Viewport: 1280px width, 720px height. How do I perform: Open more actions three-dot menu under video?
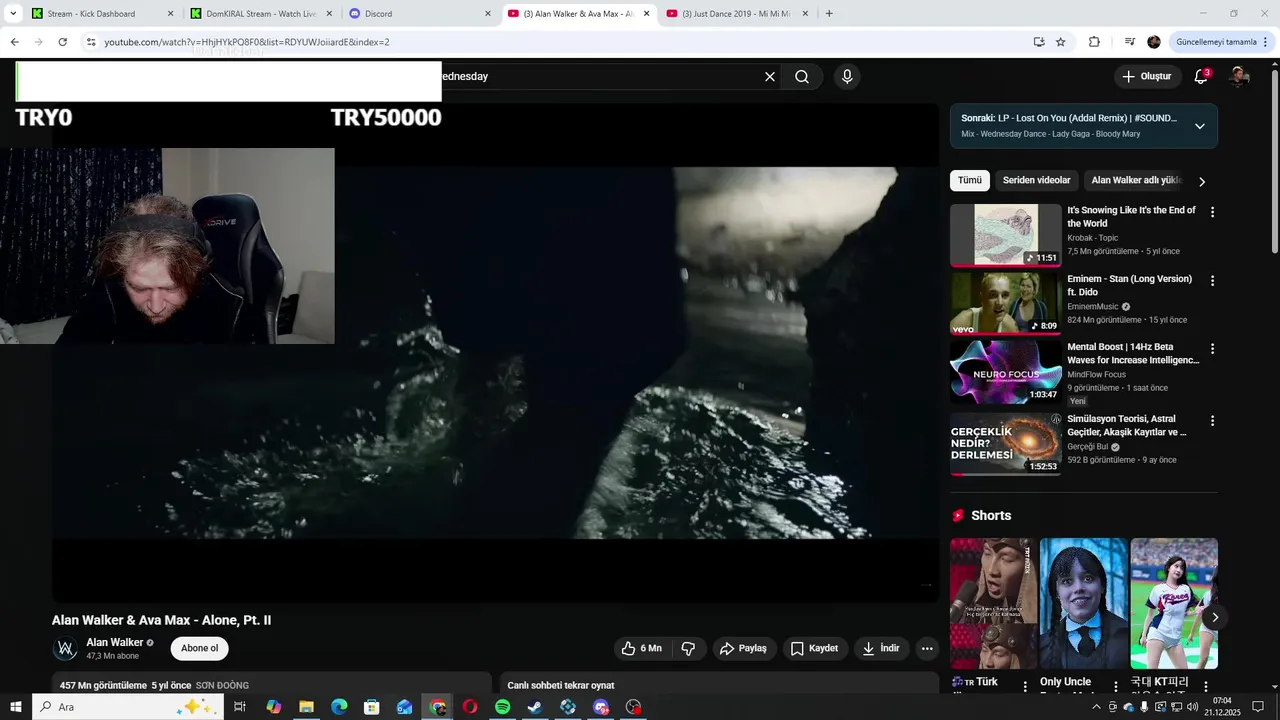tap(927, 648)
